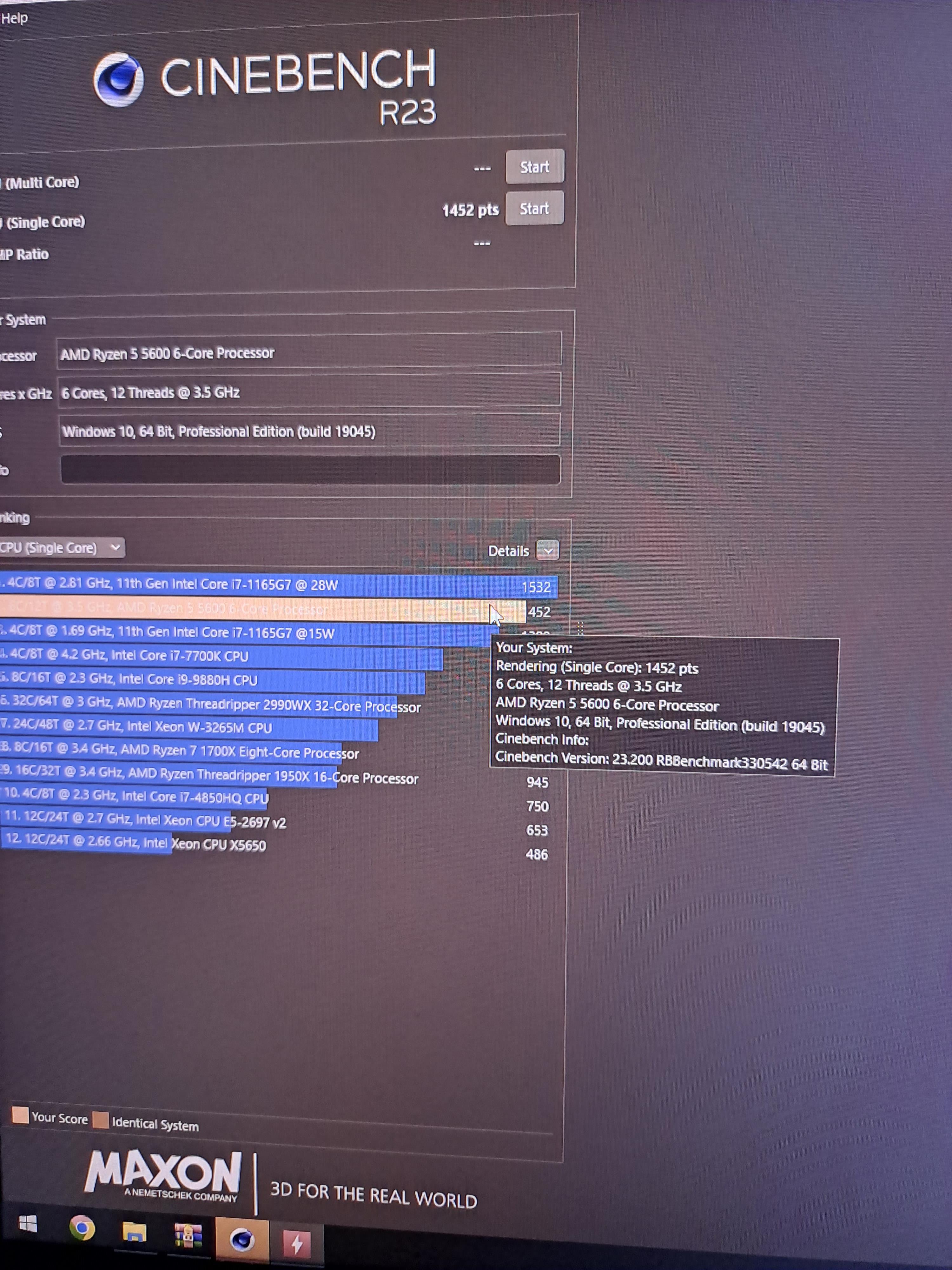Open the Help menu
Viewport: 952px width, 1270px height.
pos(14,18)
